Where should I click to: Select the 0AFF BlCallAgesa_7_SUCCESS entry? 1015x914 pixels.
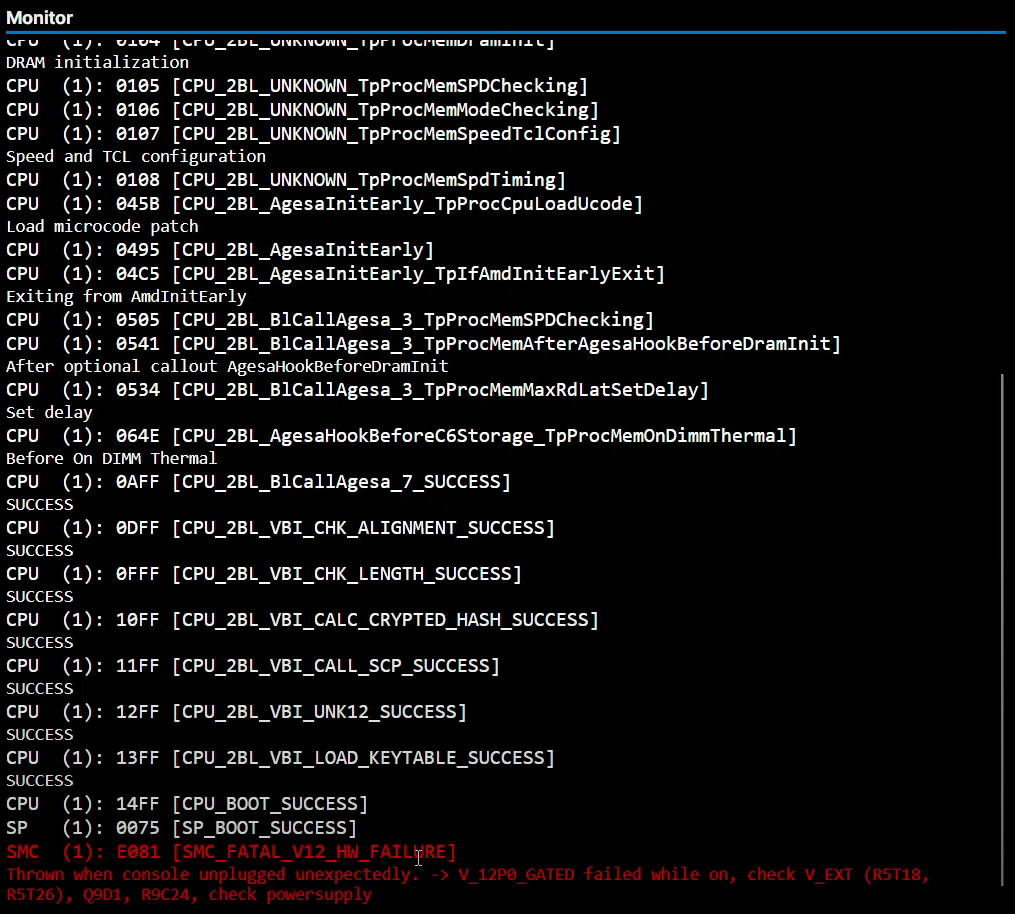pyautogui.click(x=258, y=482)
